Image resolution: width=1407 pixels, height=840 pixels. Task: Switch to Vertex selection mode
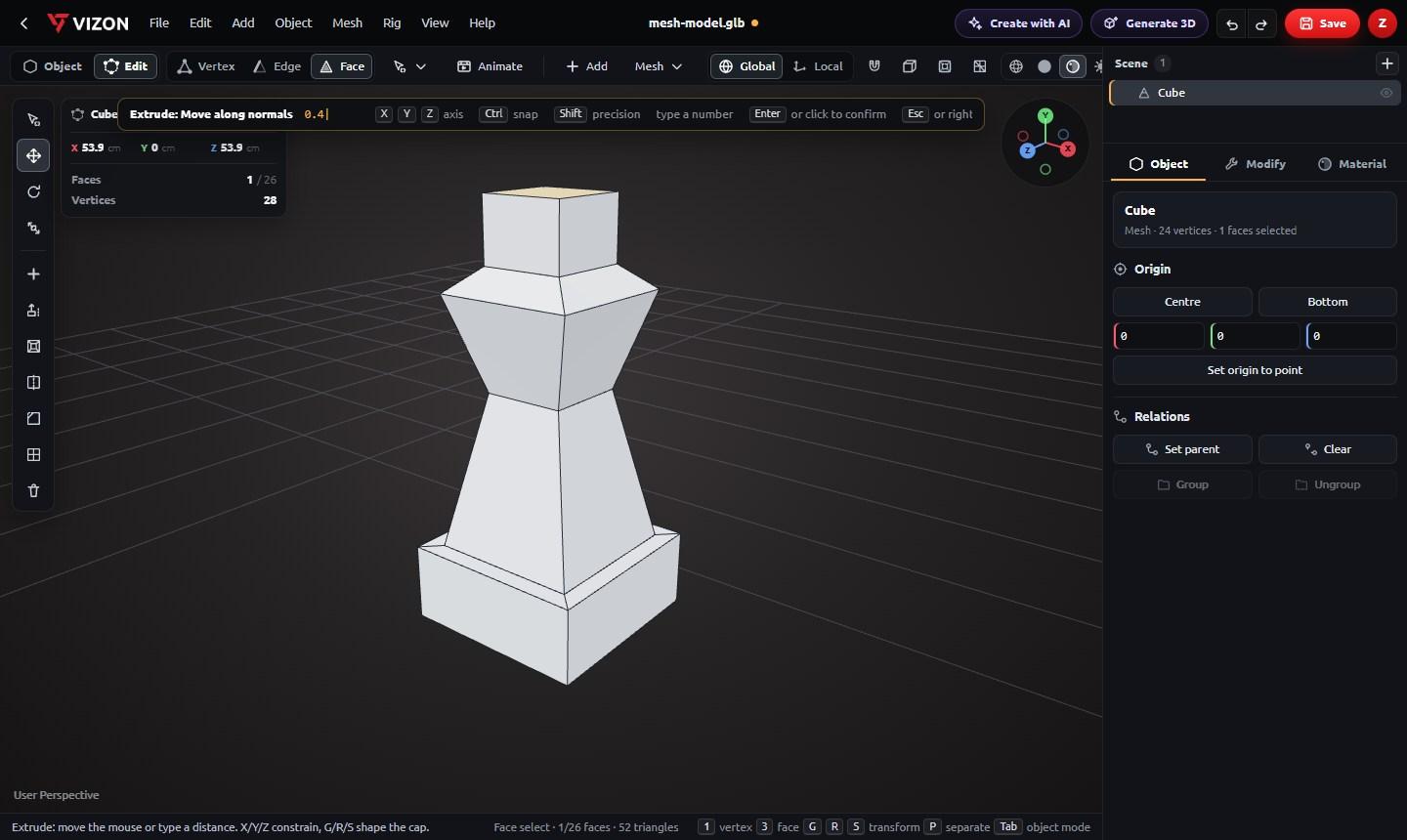point(206,66)
